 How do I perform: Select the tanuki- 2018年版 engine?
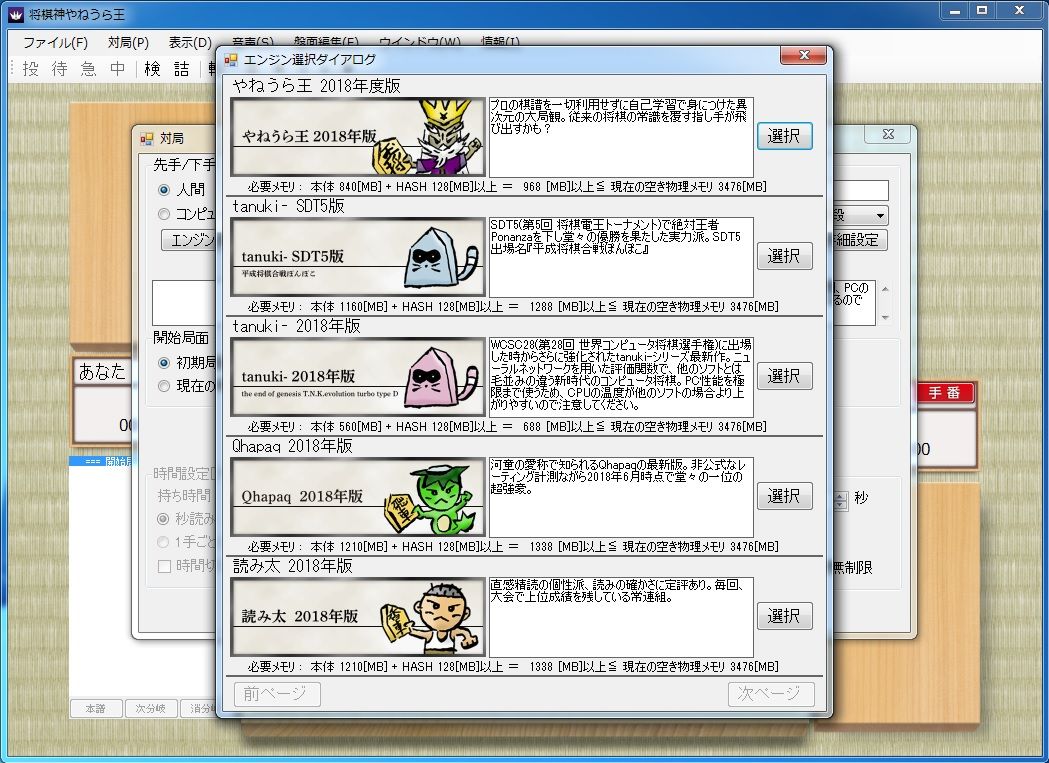tap(785, 375)
